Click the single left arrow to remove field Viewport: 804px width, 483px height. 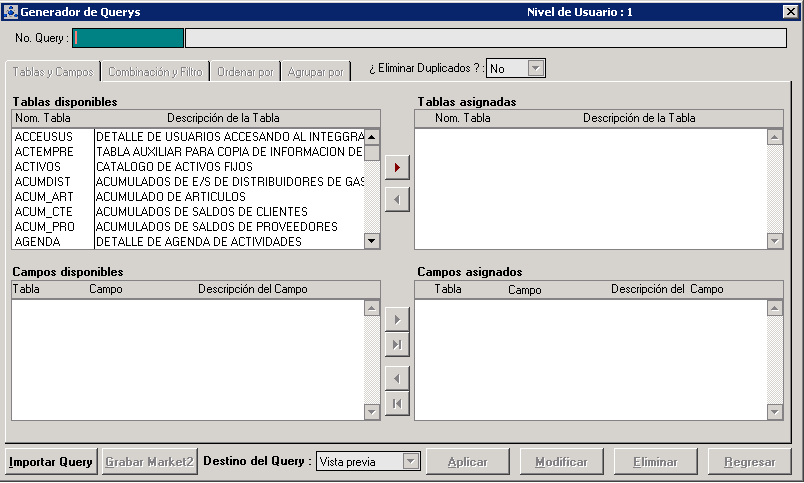(397, 379)
